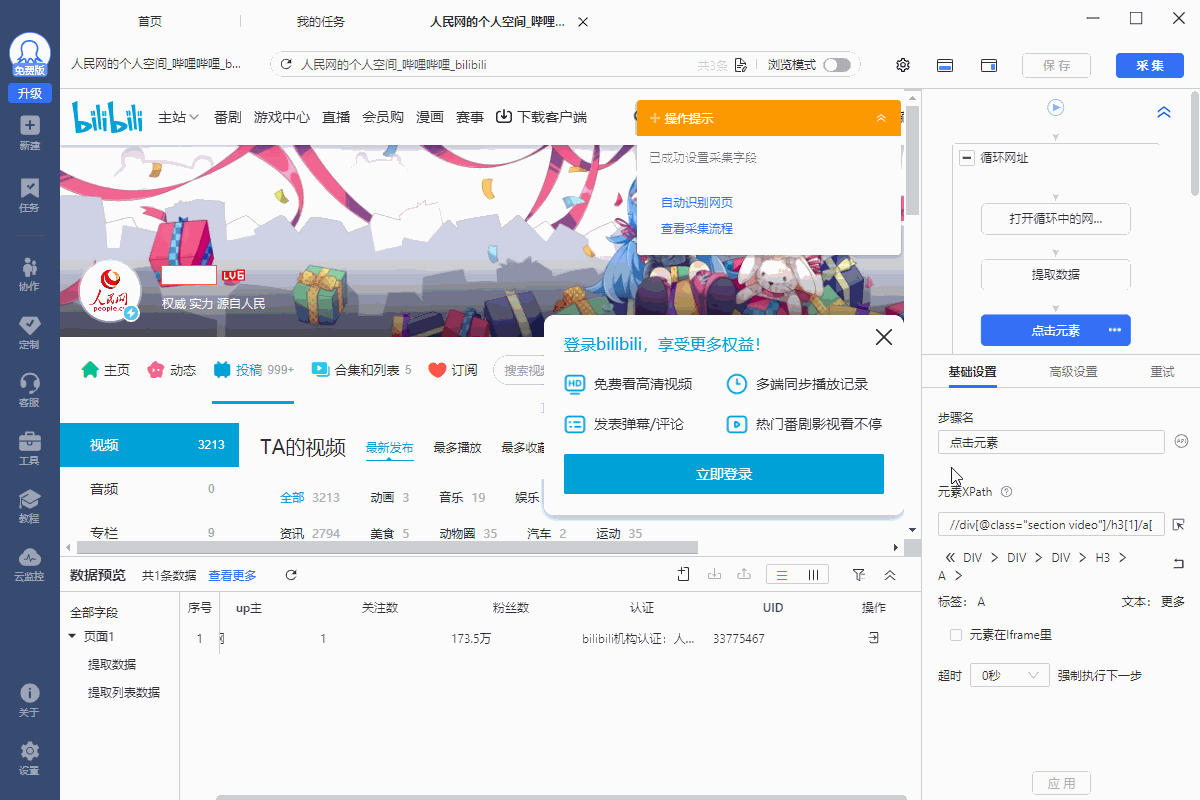
Task: Switch data preview to column view
Action: click(x=813, y=575)
